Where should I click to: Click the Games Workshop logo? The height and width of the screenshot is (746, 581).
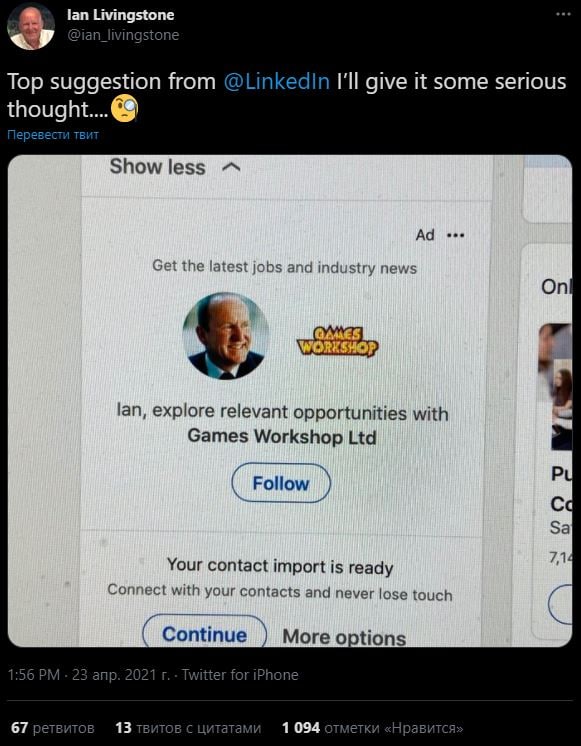click(337, 341)
